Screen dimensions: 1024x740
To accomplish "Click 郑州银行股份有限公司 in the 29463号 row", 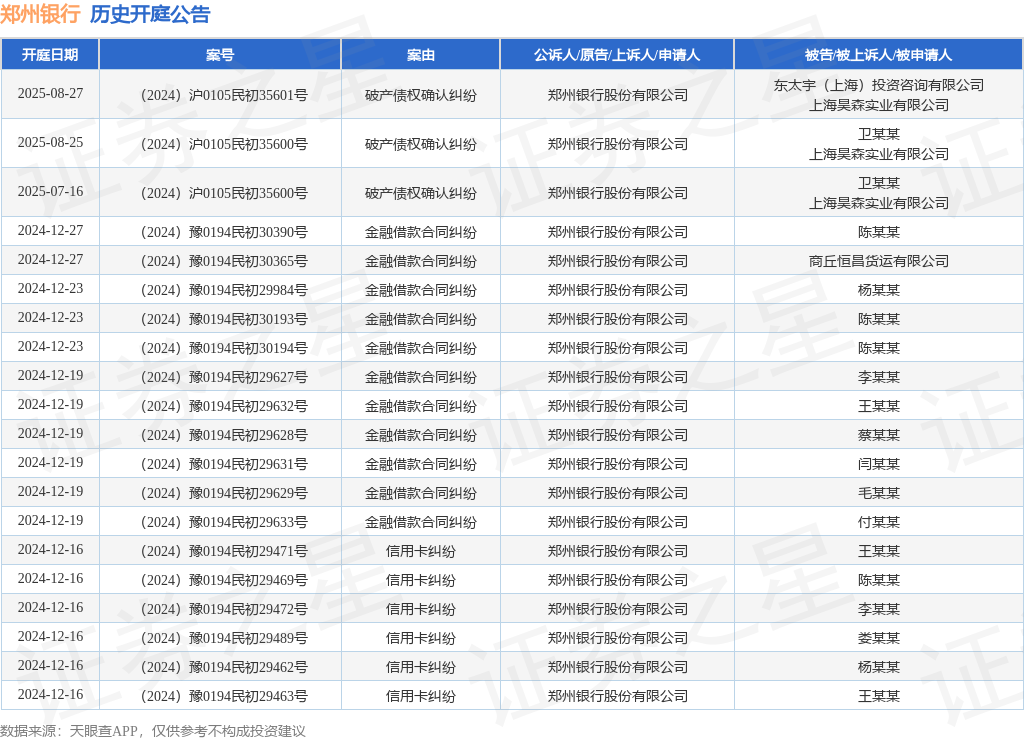I will pos(617,696).
